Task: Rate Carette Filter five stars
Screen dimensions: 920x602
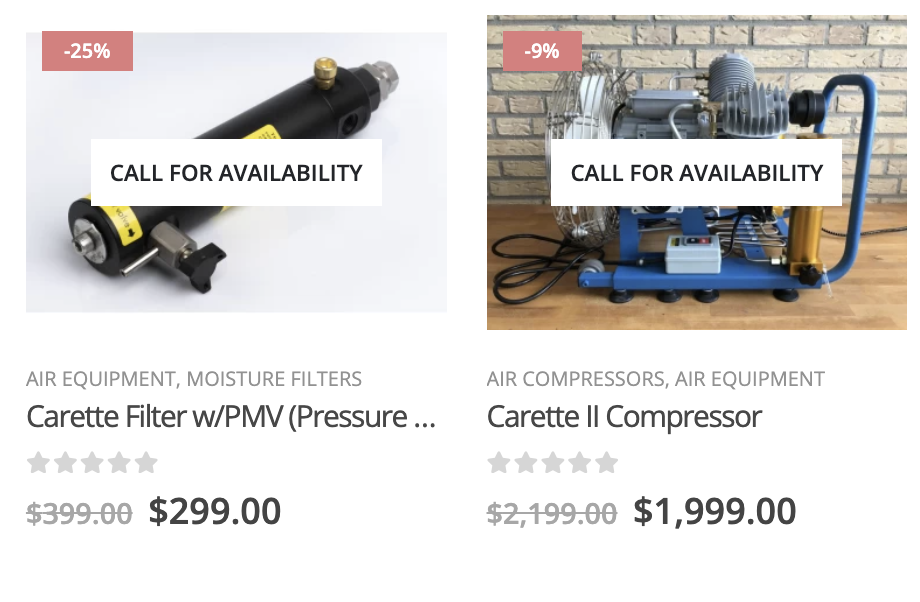Action: [x=146, y=463]
